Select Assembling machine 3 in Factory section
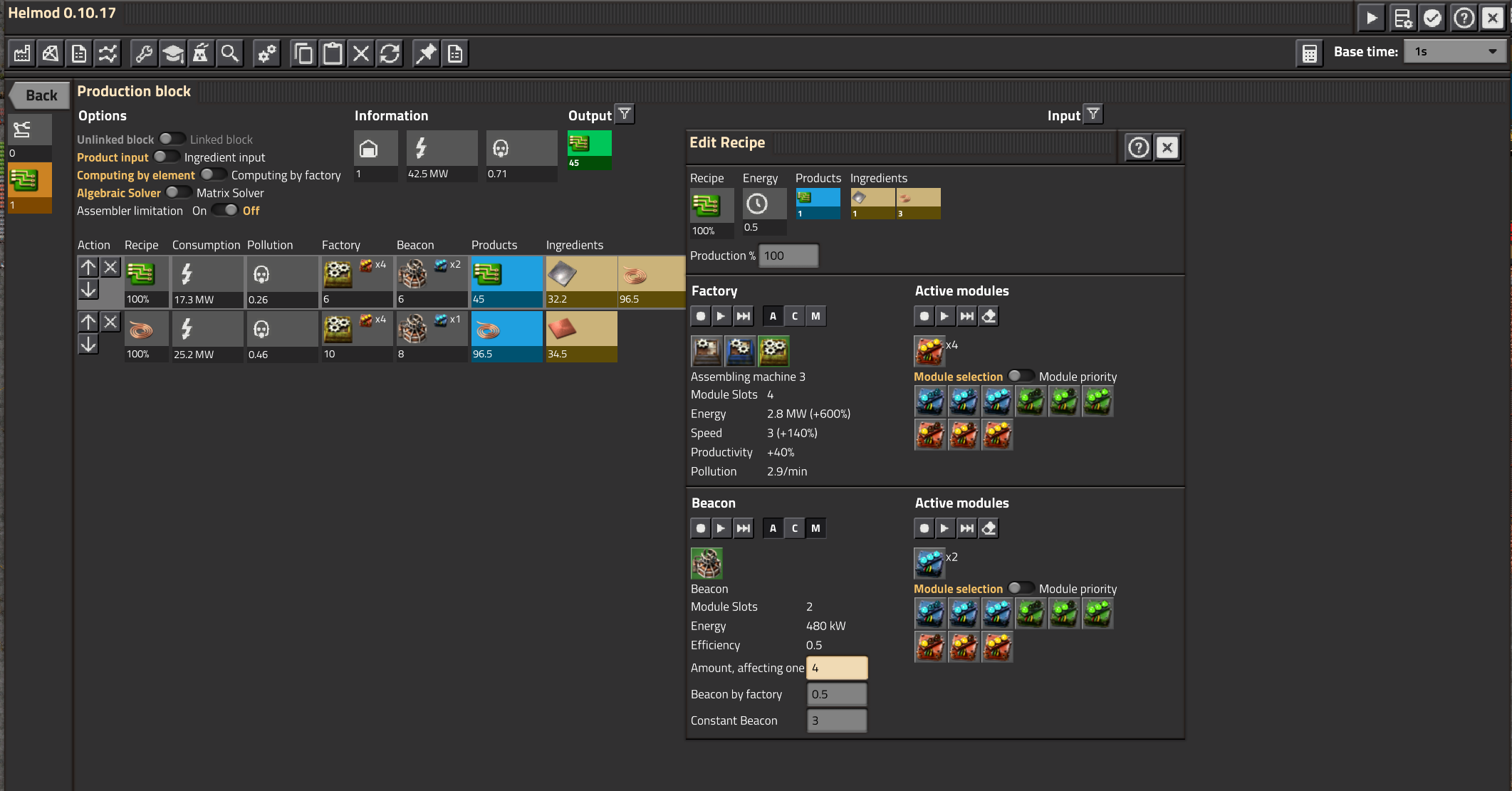The height and width of the screenshot is (791, 1512). click(774, 350)
